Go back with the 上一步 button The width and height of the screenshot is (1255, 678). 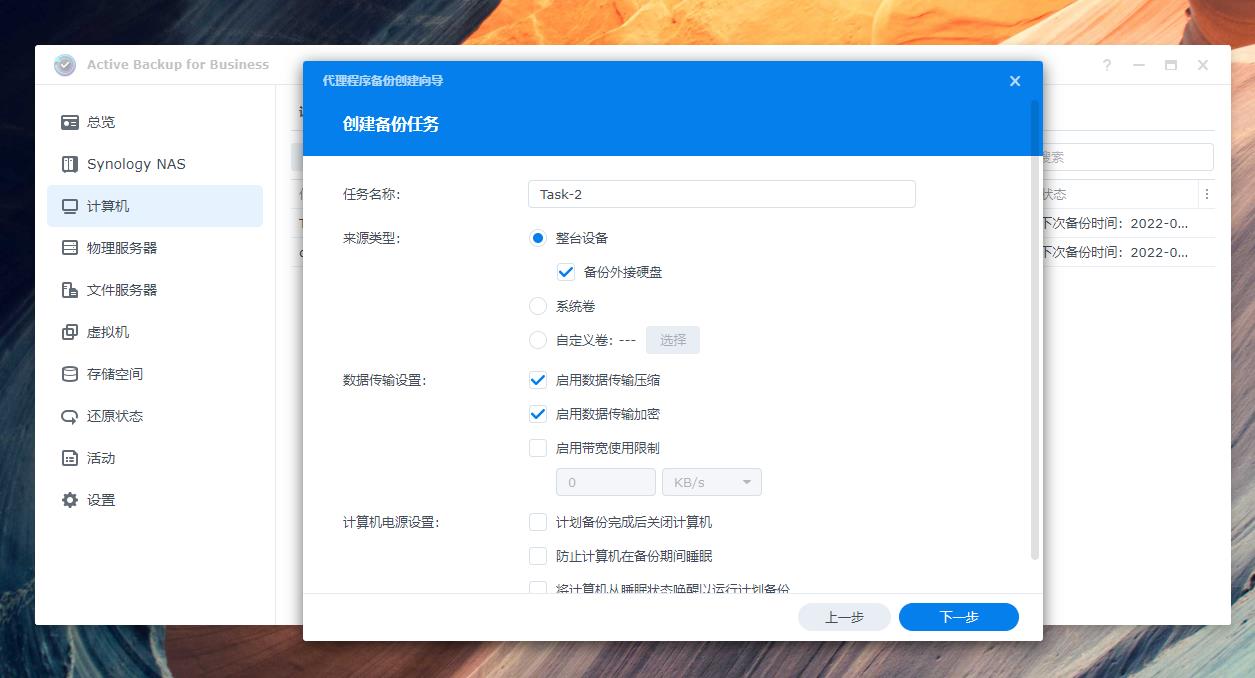(x=843, y=616)
